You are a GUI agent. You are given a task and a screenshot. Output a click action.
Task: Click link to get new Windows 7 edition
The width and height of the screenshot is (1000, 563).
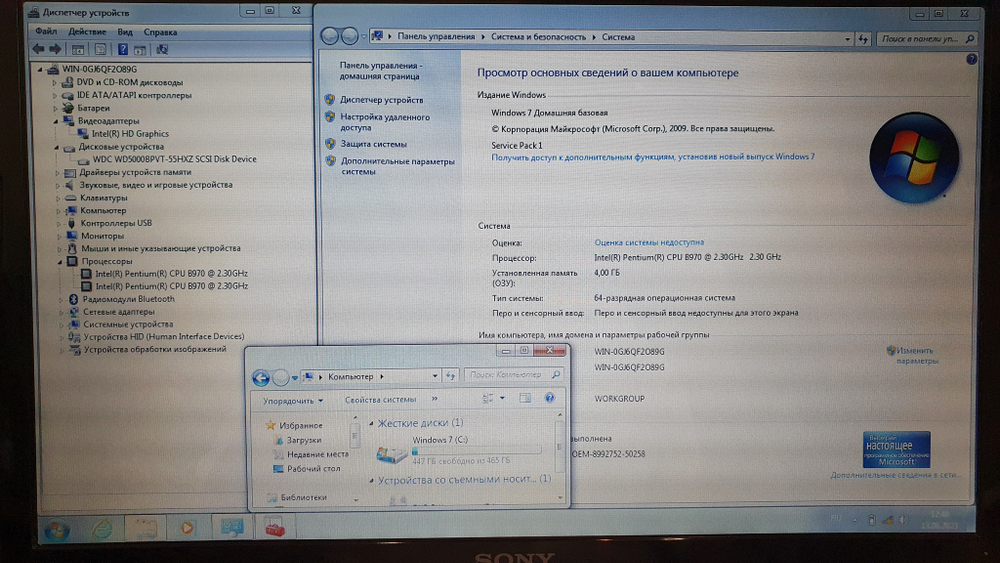(x=652, y=156)
